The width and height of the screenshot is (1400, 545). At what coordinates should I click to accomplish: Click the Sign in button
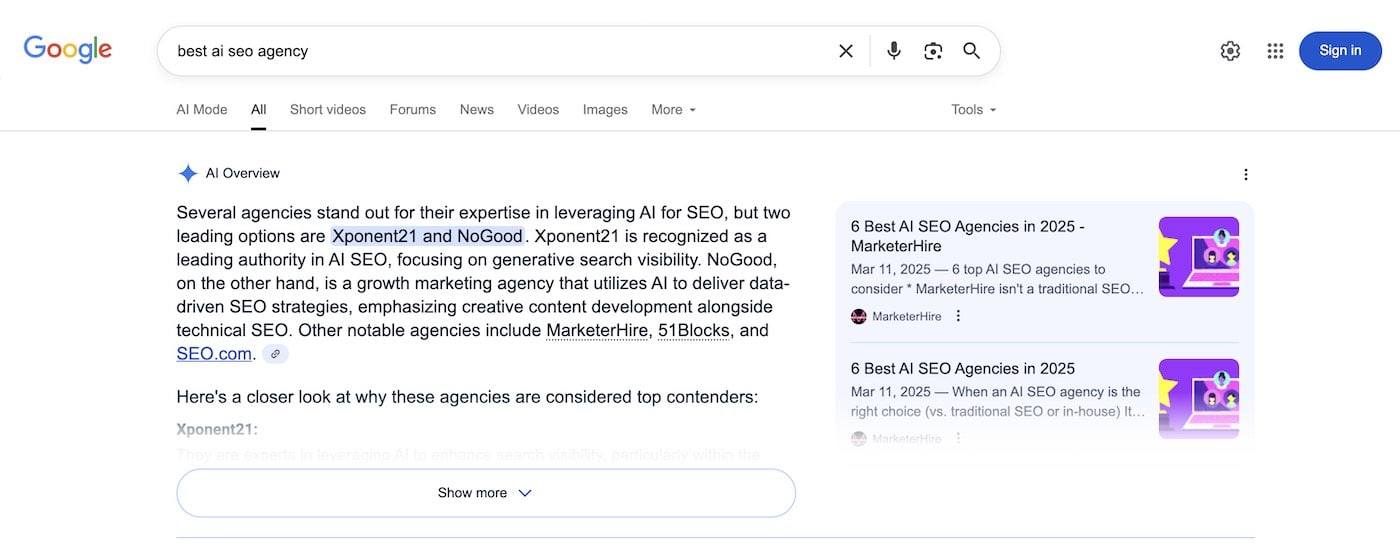pos(1340,51)
